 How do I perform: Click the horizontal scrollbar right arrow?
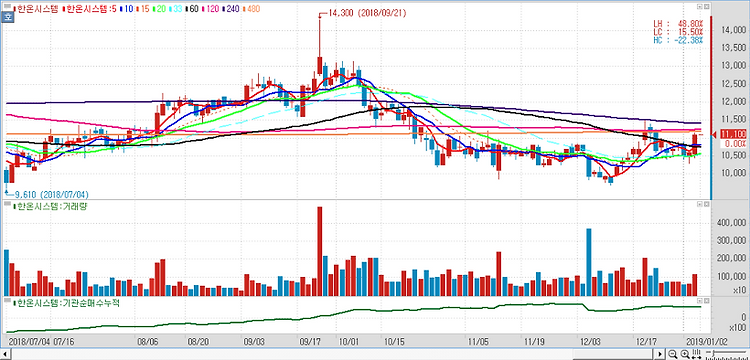(660, 354)
